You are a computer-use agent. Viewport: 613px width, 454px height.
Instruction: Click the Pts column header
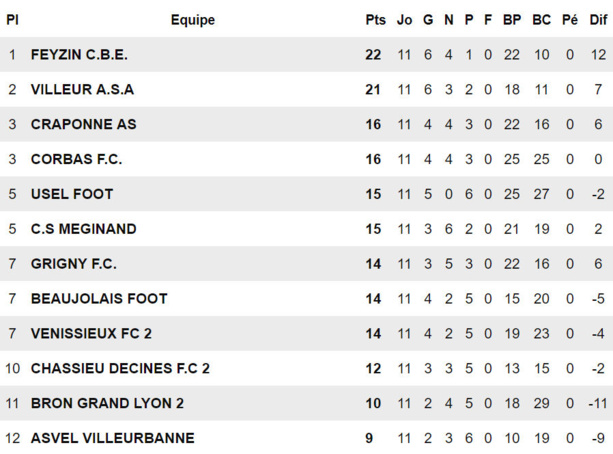375,20
